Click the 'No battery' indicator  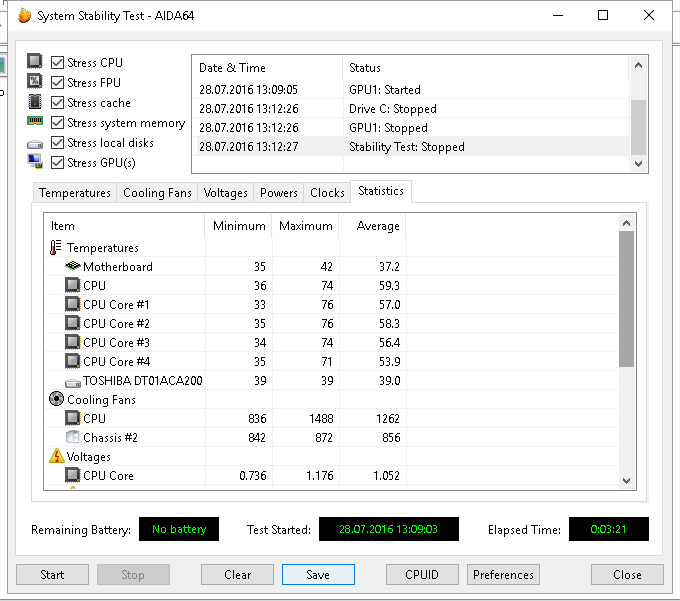(x=179, y=529)
